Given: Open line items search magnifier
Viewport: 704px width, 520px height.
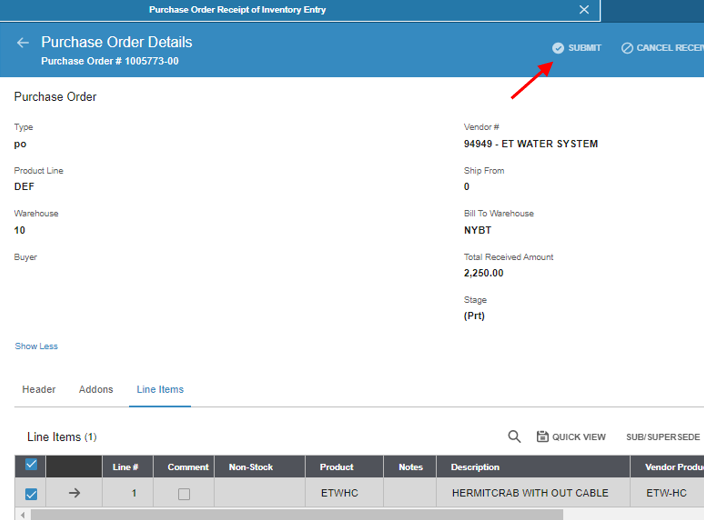Looking at the screenshot, I should point(514,436).
